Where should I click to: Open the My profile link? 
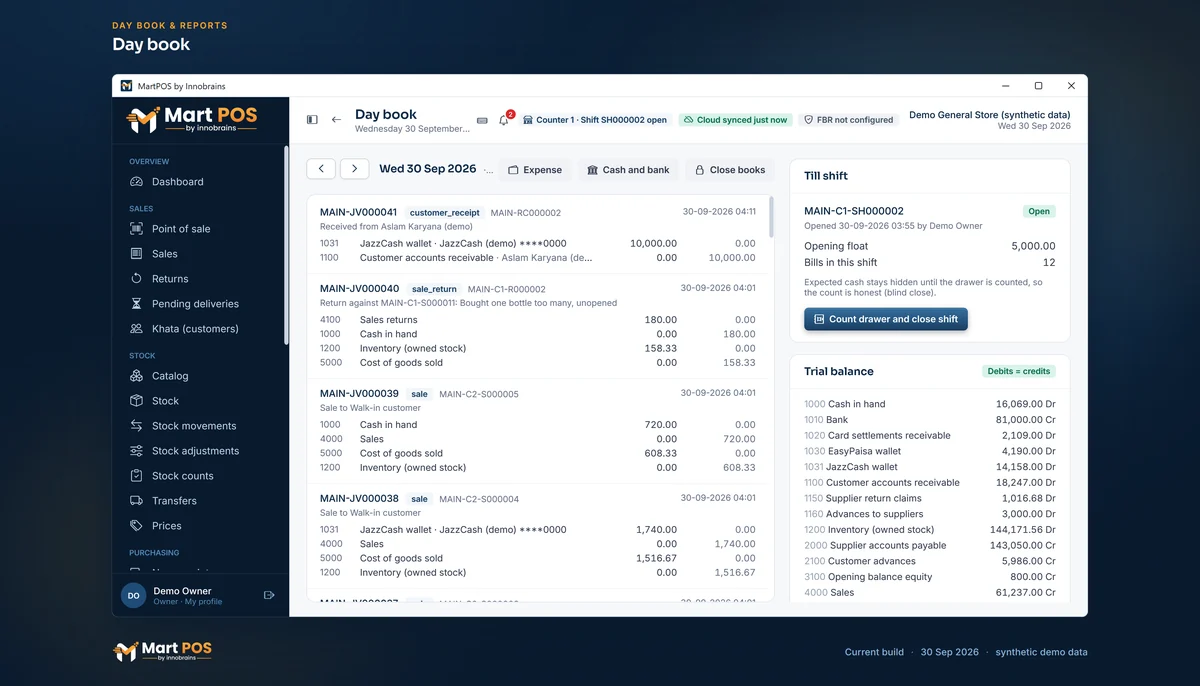click(204, 602)
